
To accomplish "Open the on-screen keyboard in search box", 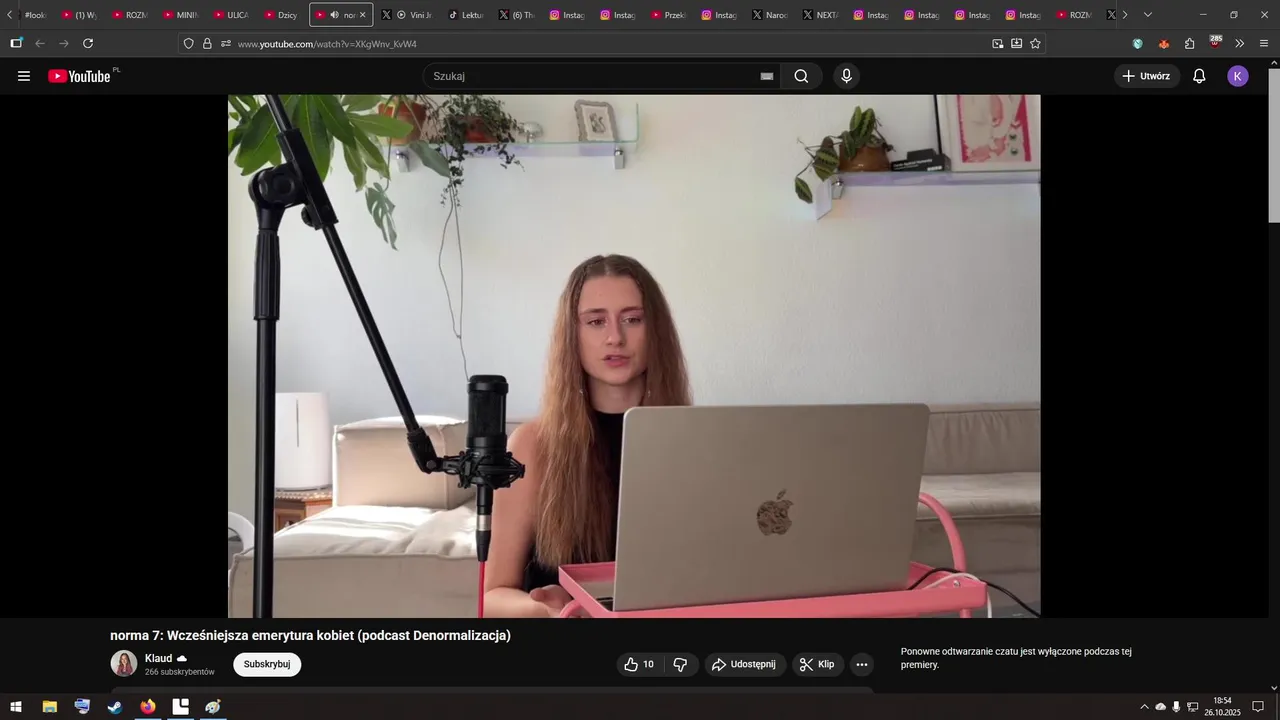I will [x=767, y=76].
